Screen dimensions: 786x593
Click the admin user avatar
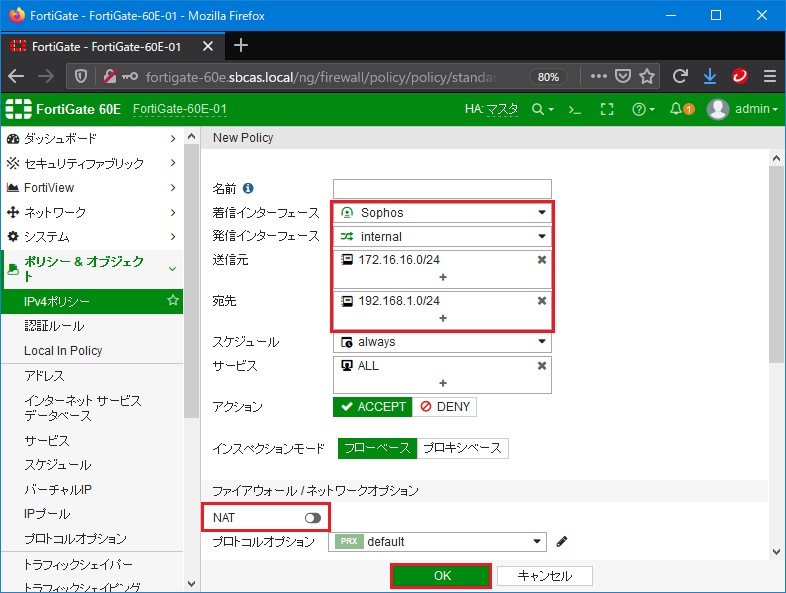[717, 109]
